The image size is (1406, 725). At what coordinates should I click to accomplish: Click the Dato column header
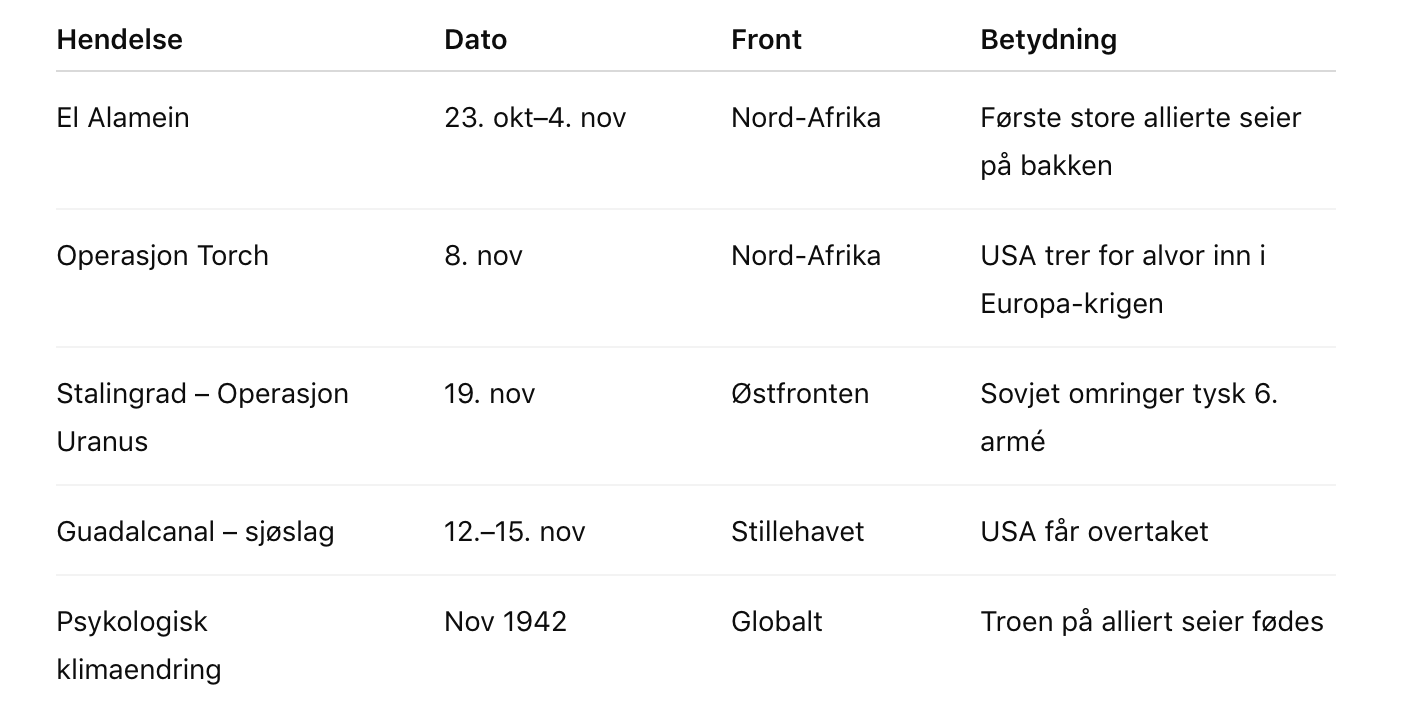(475, 39)
